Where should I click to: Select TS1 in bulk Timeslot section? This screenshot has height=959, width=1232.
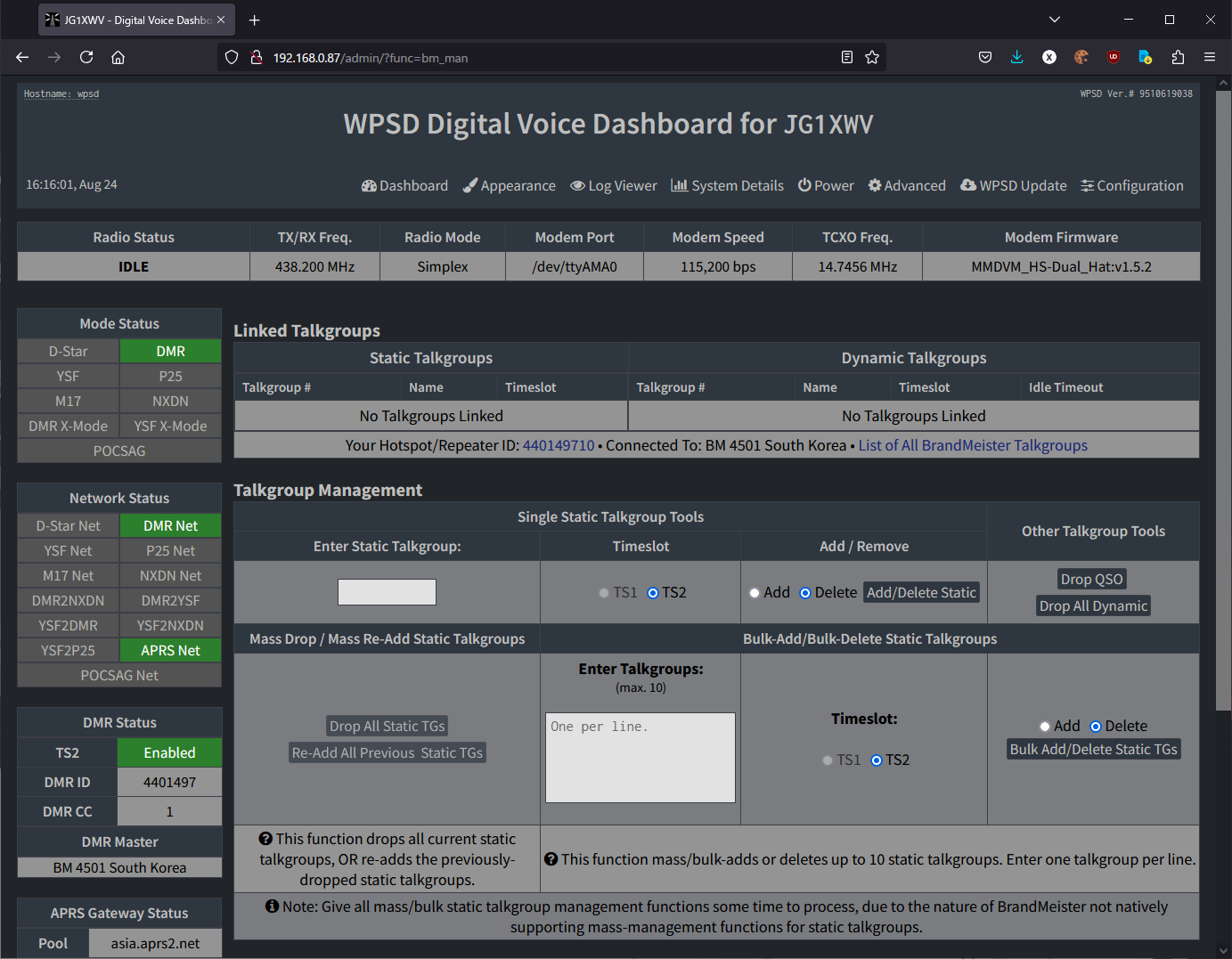point(828,760)
